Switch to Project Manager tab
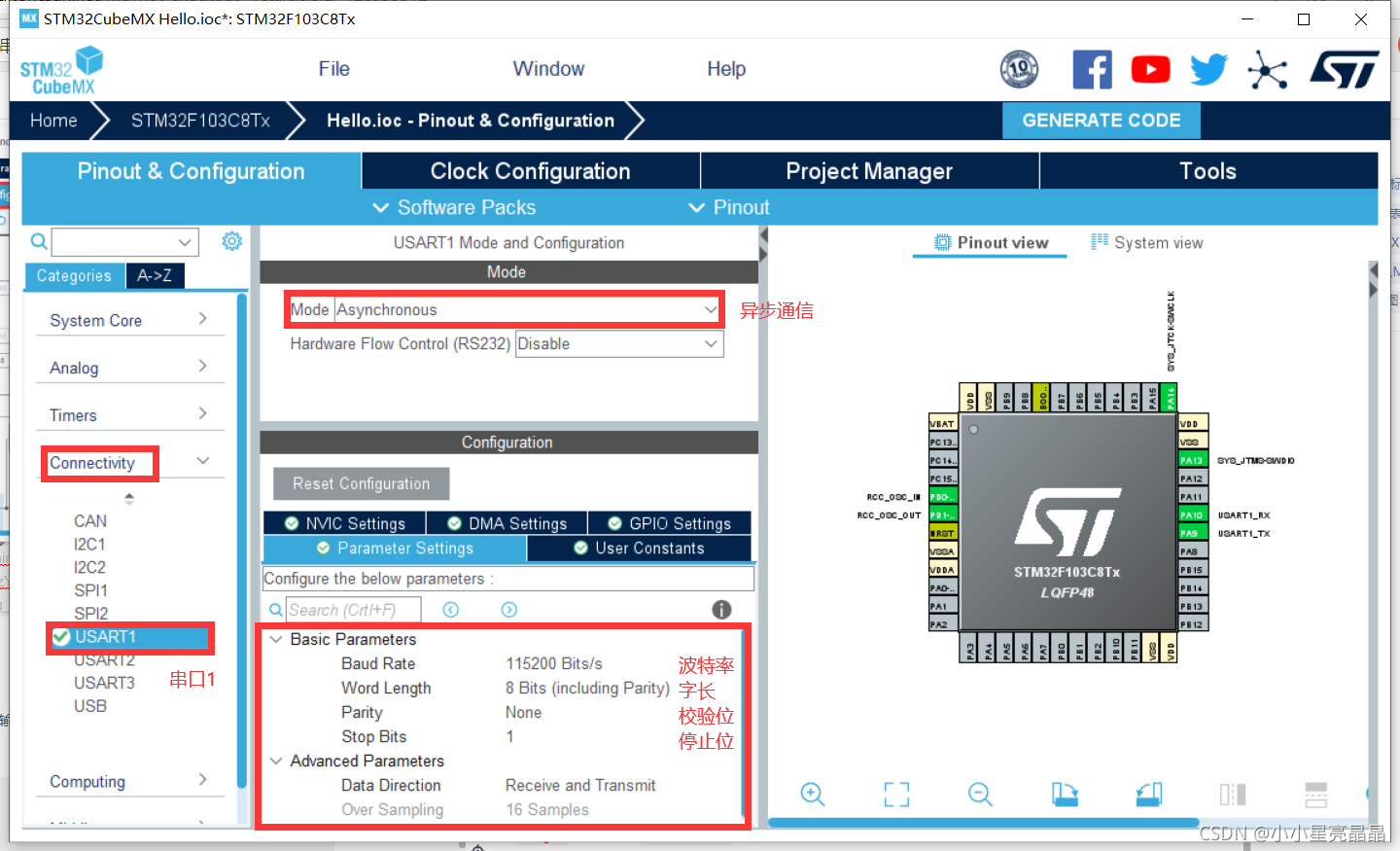 pyautogui.click(x=869, y=171)
